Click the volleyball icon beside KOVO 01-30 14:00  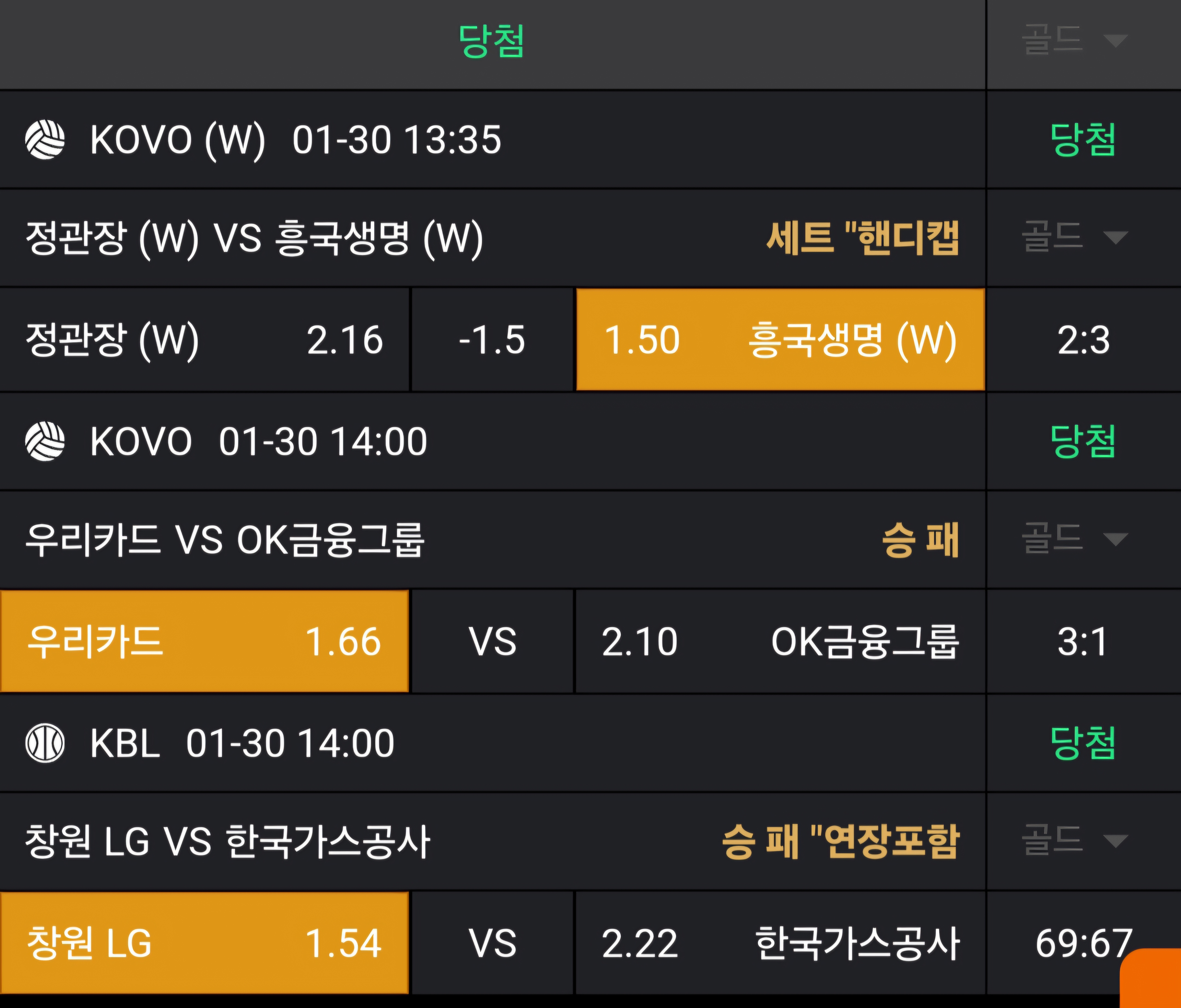click(x=45, y=441)
